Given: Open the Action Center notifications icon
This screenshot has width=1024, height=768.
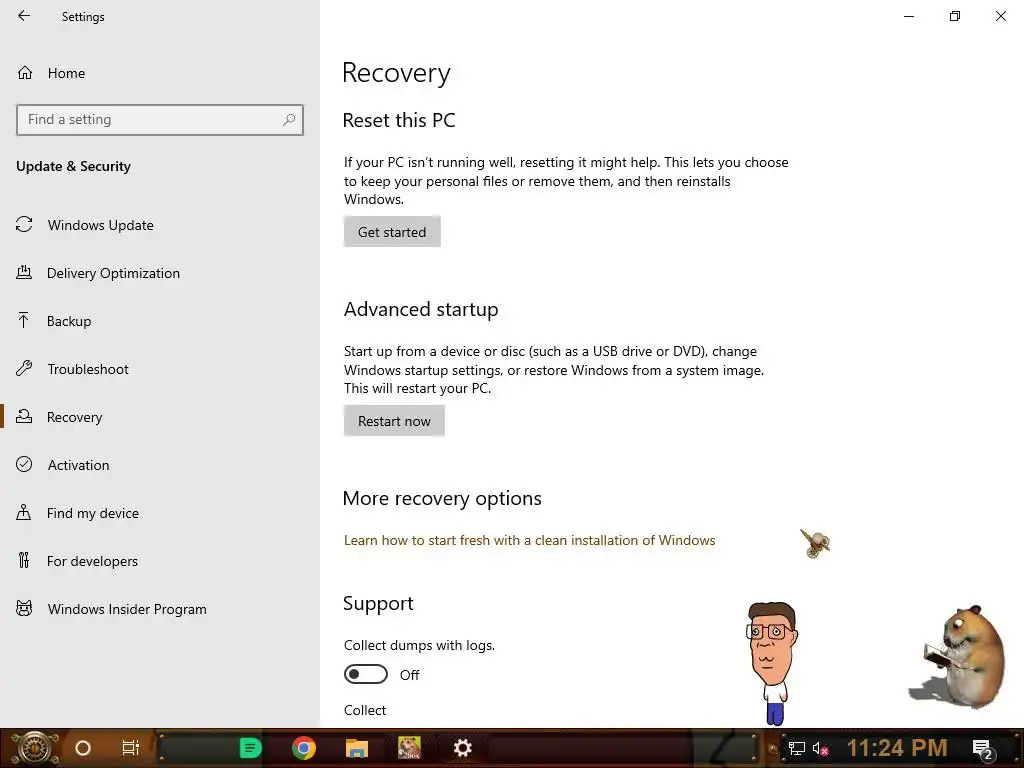Looking at the screenshot, I should coord(983,749).
